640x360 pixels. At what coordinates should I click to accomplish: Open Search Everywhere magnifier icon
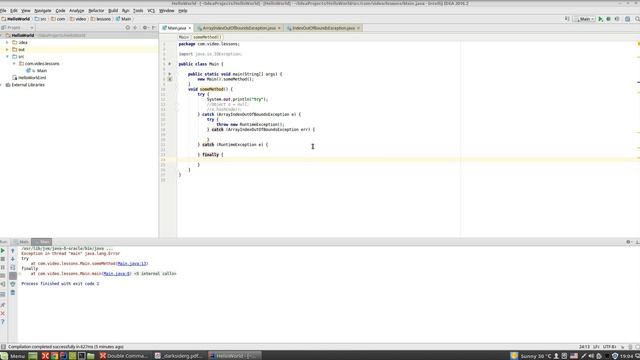[637, 19]
